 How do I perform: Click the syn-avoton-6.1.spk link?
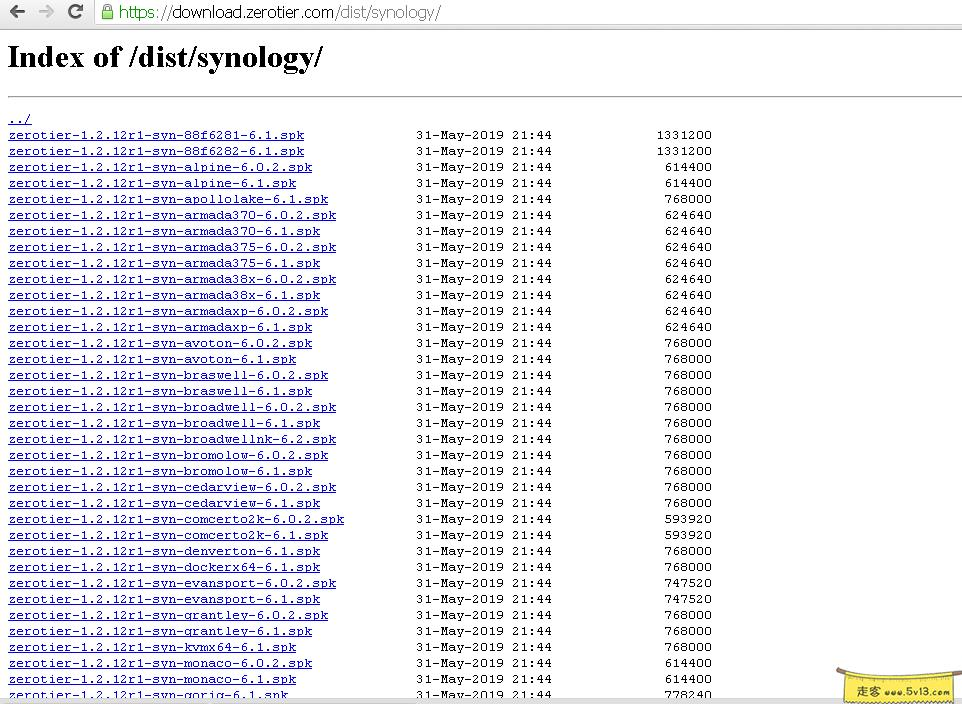(x=152, y=359)
